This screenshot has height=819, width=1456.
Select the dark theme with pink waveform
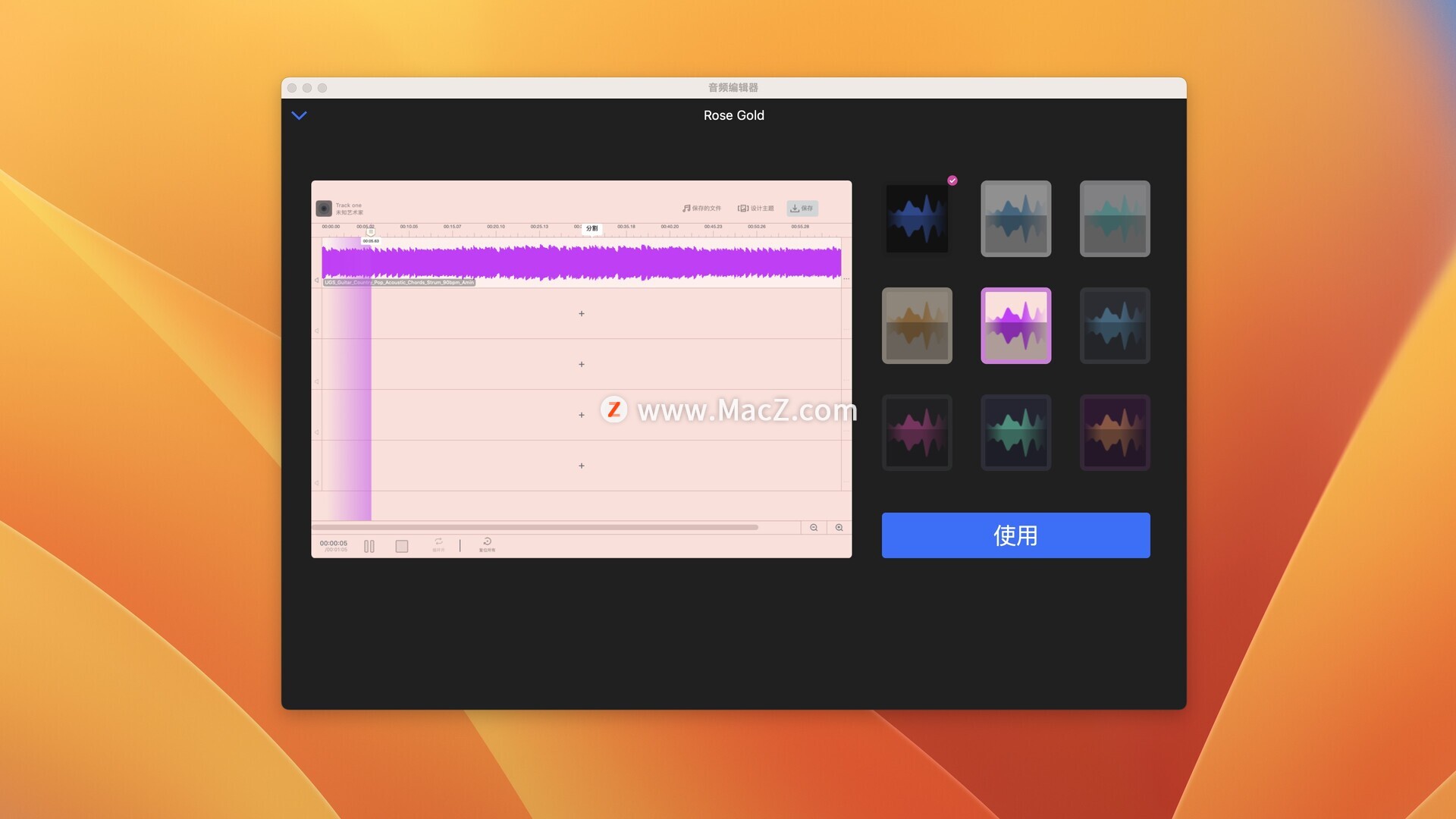917,432
